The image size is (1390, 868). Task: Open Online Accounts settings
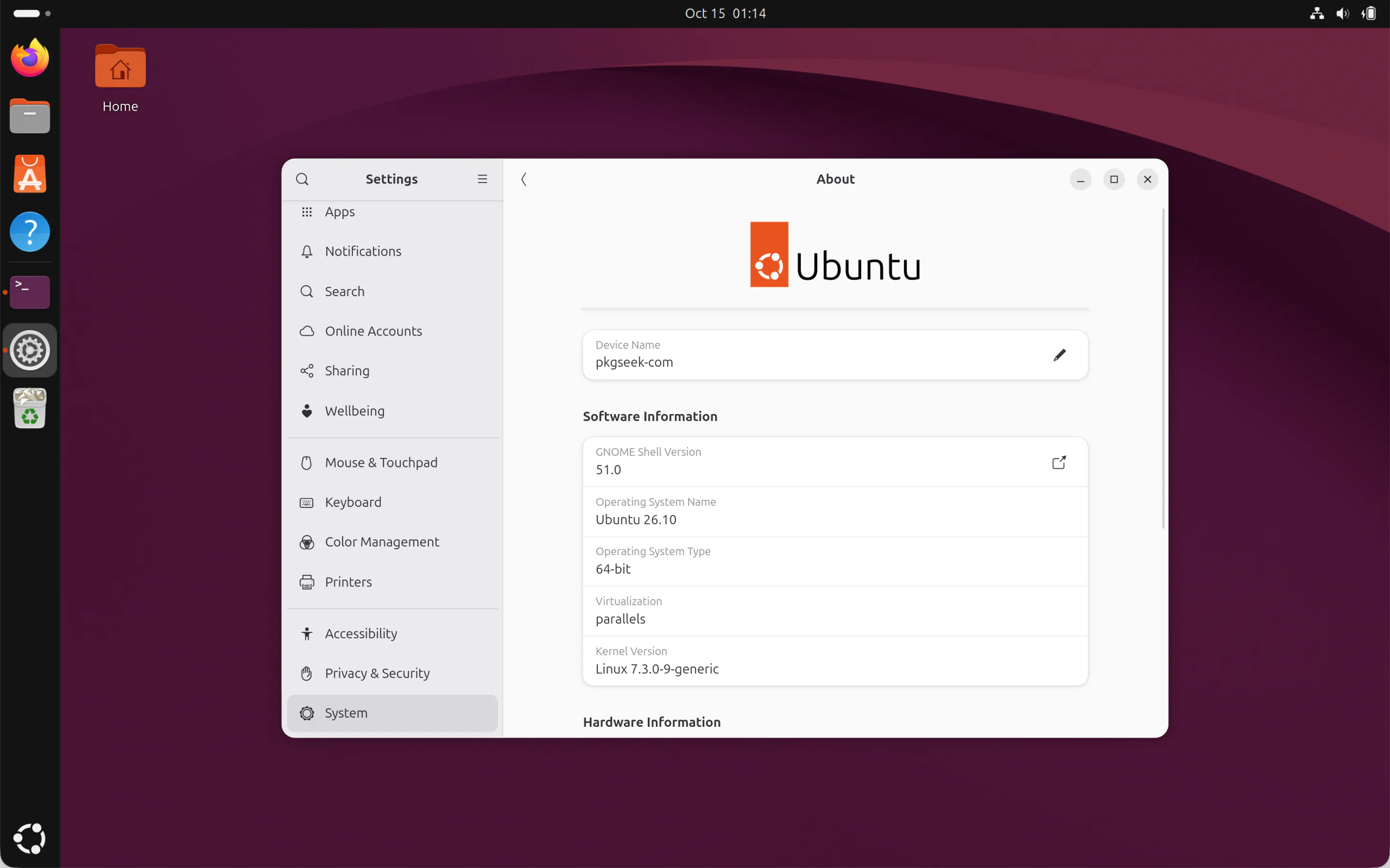coord(392,331)
